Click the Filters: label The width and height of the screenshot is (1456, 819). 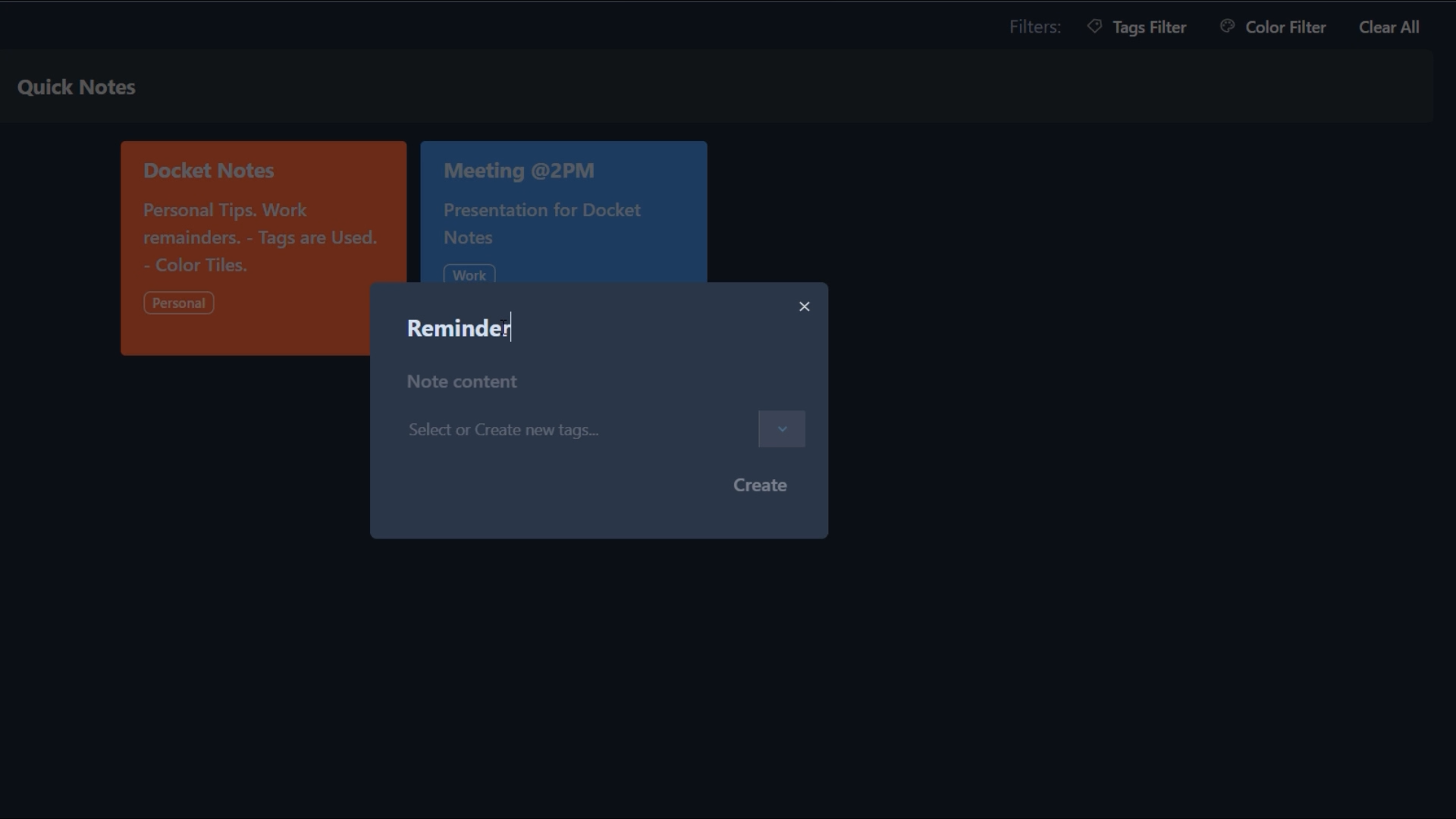tap(1034, 27)
